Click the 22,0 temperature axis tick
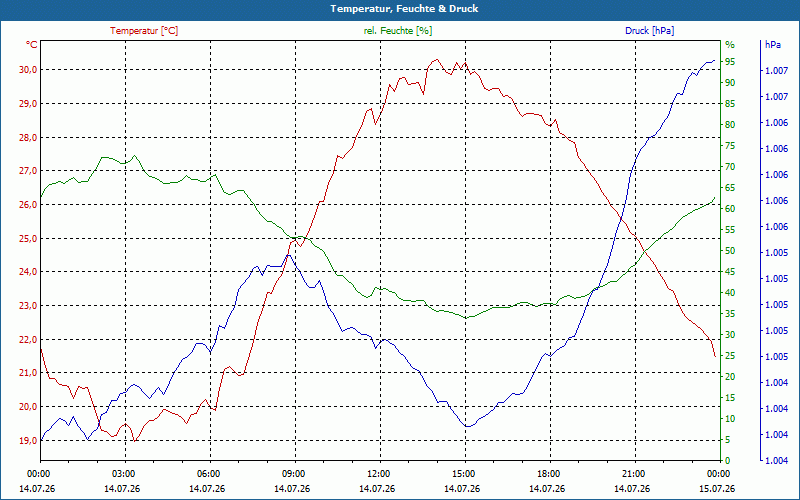The height and width of the screenshot is (500, 800). click(x=29, y=339)
